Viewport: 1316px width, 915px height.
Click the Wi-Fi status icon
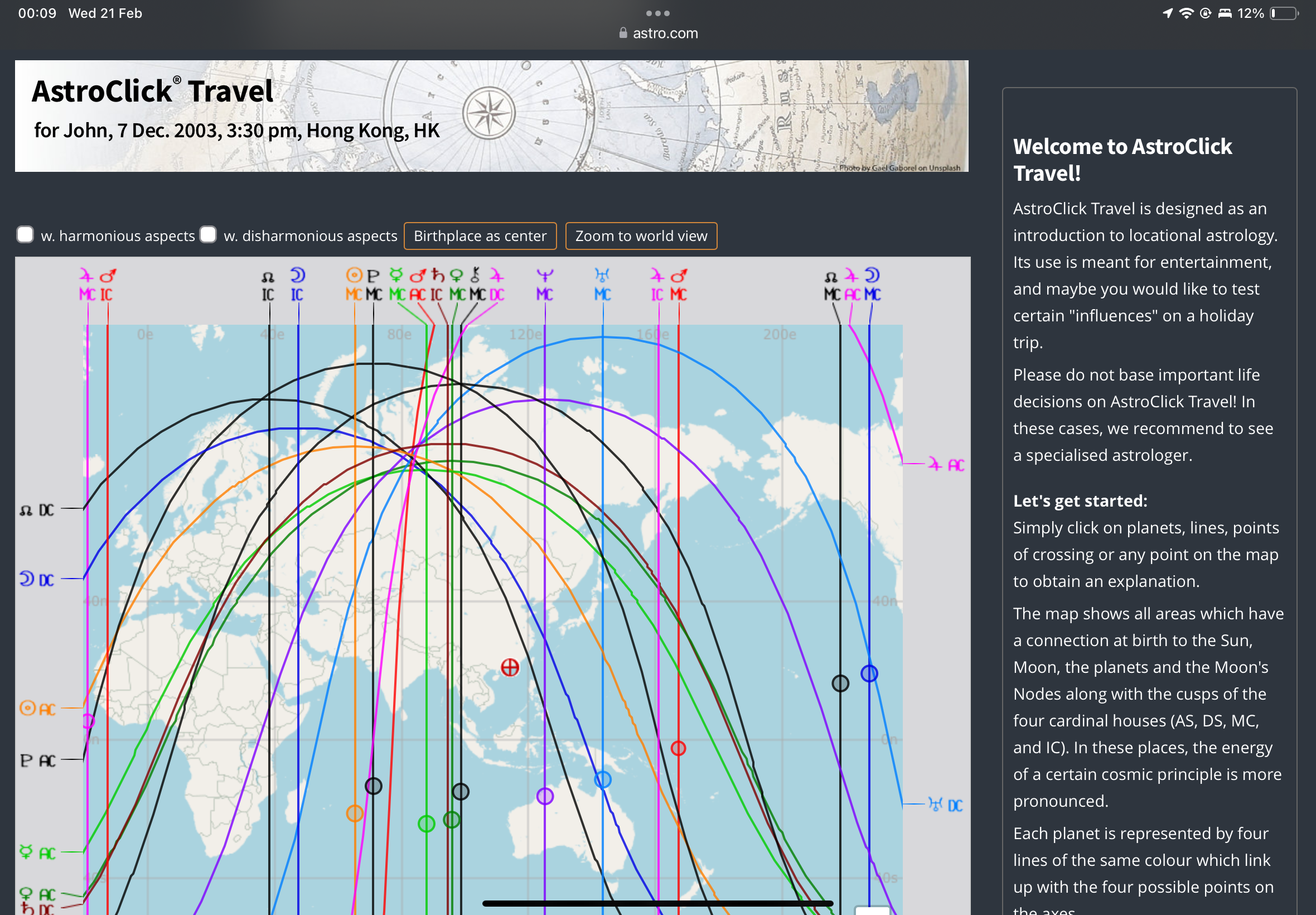pos(1187,13)
